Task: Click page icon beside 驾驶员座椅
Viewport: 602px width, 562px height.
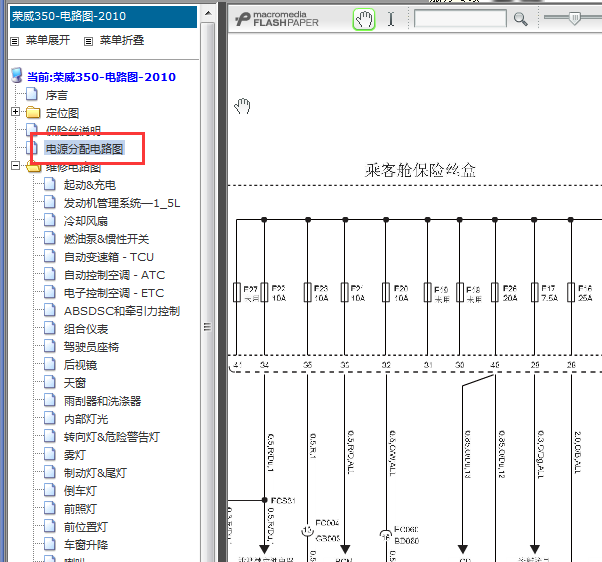Action: (50, 347)
